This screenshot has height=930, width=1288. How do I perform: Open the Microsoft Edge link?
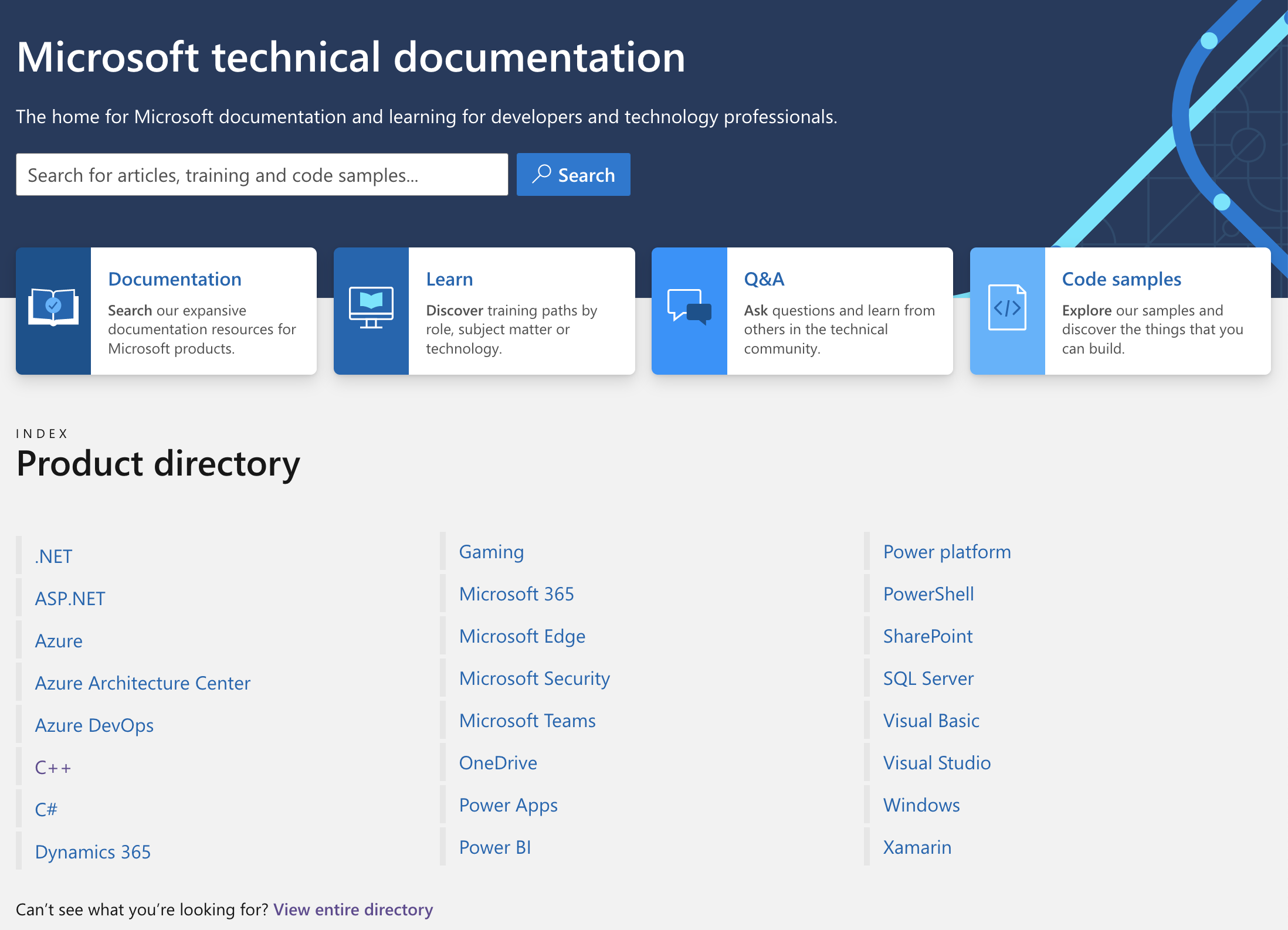coord(522,636)
